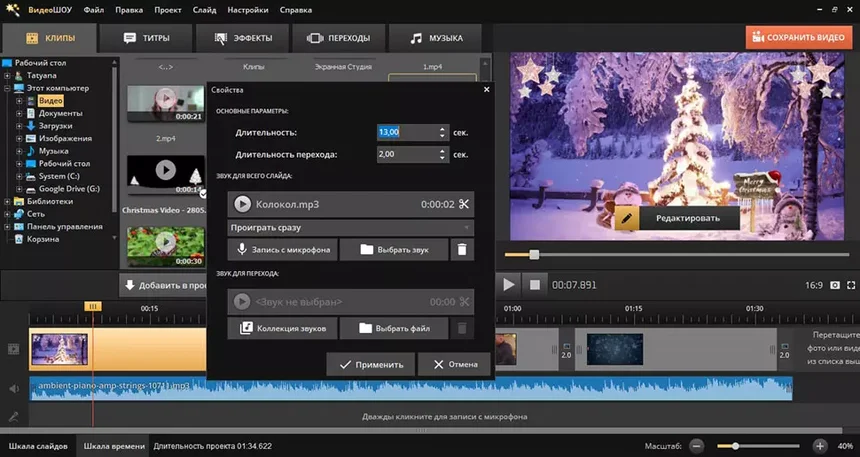Select Google Drive (G:) in tree
Viewport: 860px width, 457px height.
(69, 189)
